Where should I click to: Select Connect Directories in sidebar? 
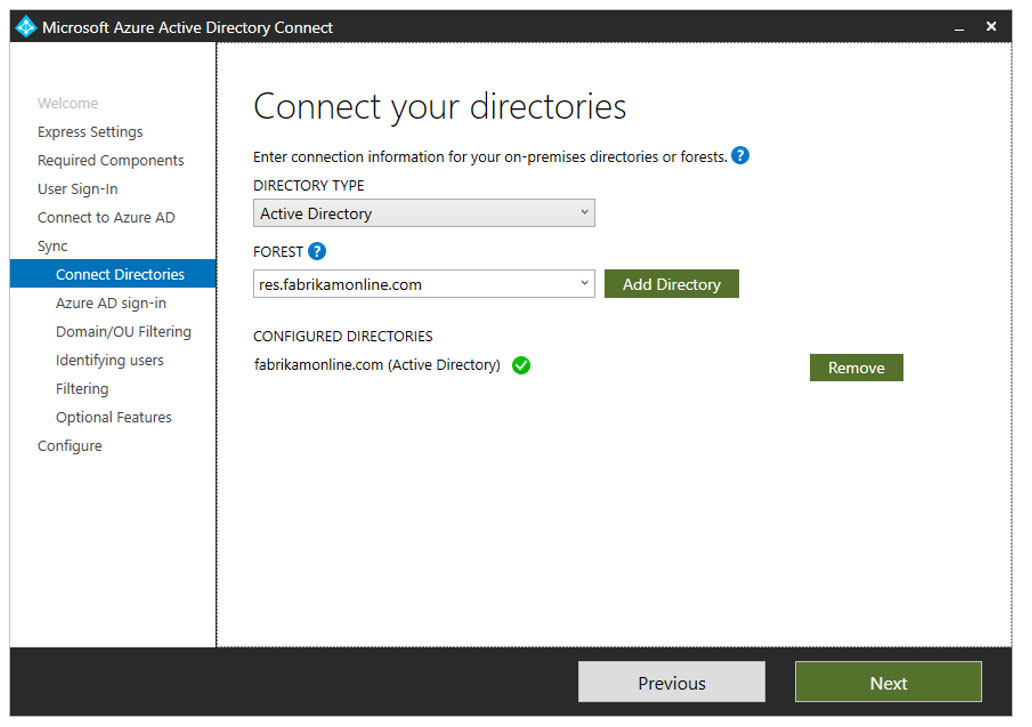pyautogui.click(x=113, y=274)
